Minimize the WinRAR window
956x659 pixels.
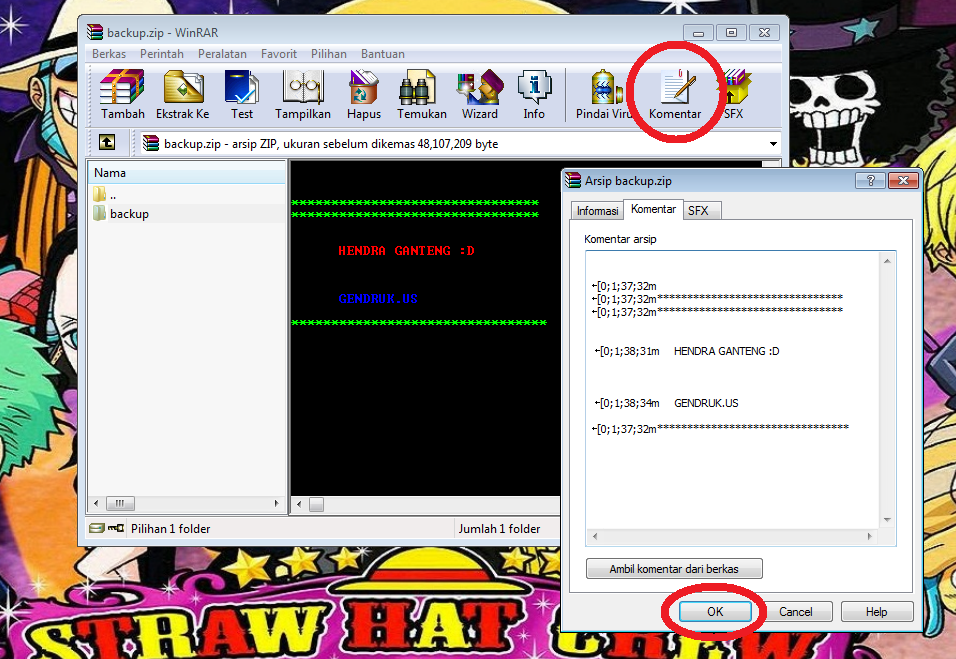pyautogui.click(x=698, y=33)
